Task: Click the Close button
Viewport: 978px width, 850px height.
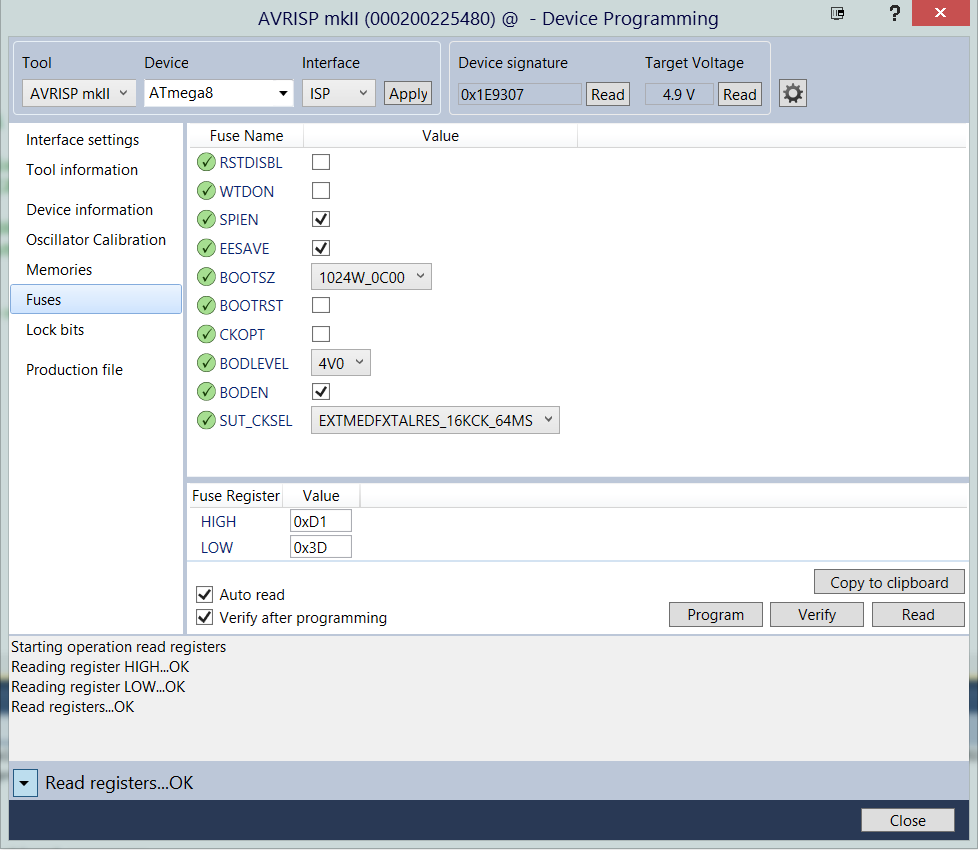Action: pyautogui.click(x=908, y=820)
